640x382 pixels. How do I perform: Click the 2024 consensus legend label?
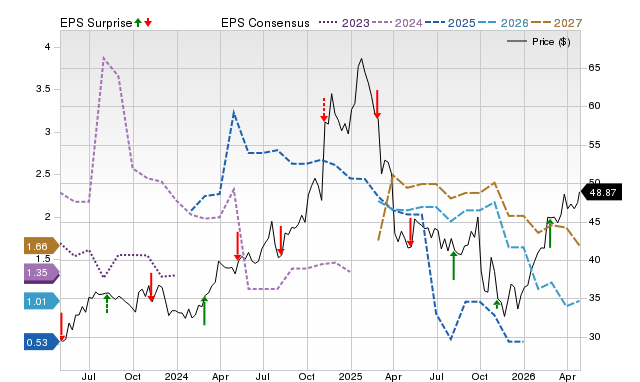coord(408,23)
